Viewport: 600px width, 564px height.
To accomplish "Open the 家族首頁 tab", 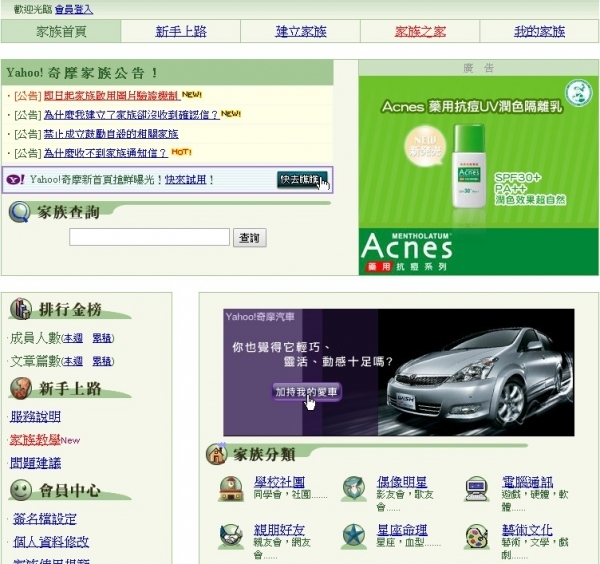I will coord(61,31).
